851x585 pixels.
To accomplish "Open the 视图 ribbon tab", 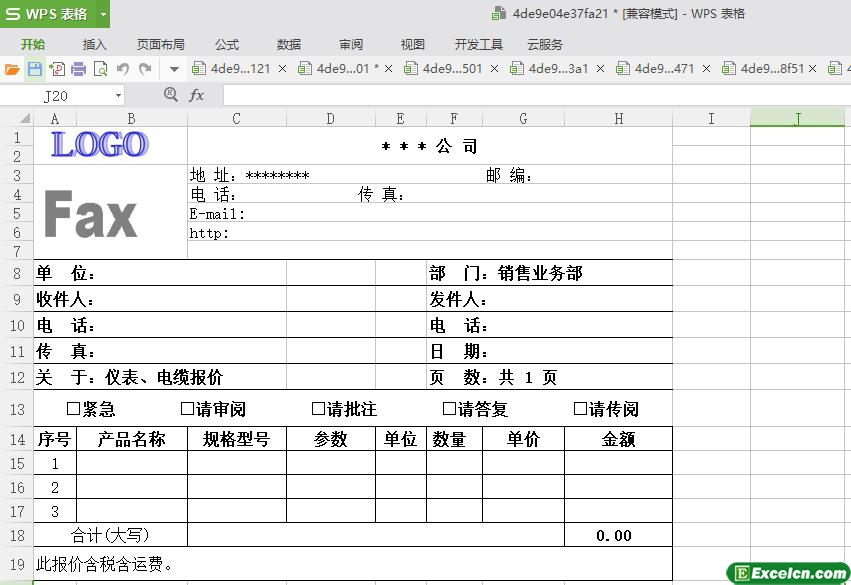I will coord(412,44).
